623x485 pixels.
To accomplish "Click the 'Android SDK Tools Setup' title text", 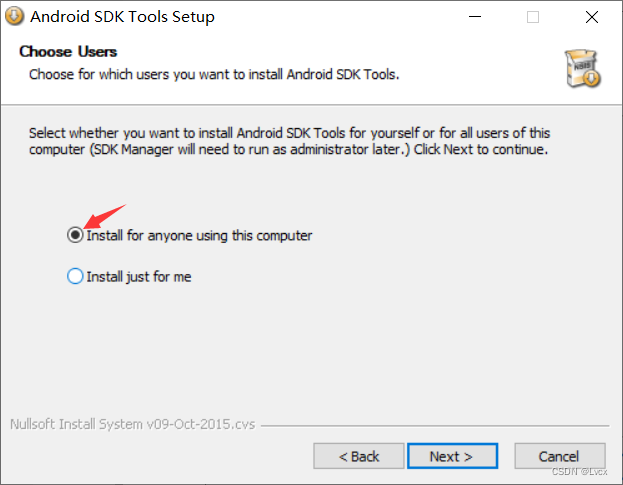I will coord(122,17).
